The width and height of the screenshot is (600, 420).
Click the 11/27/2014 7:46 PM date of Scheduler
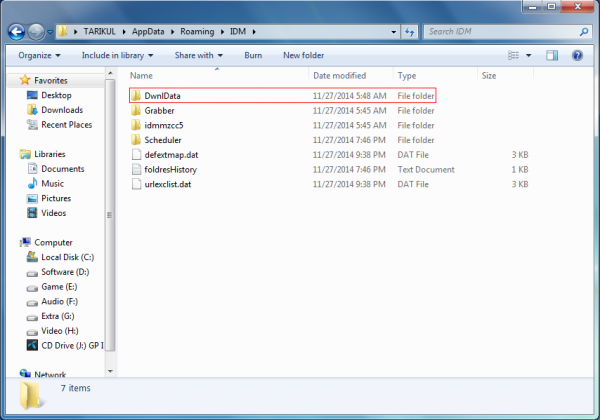[x=349, y=140]
